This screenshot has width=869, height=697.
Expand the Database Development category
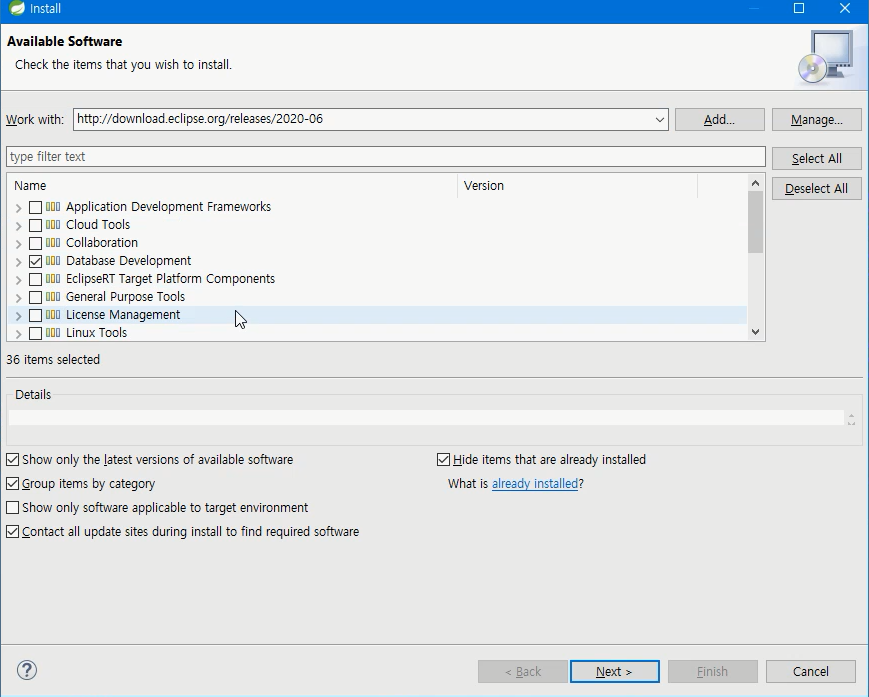[x=18, y=262]
